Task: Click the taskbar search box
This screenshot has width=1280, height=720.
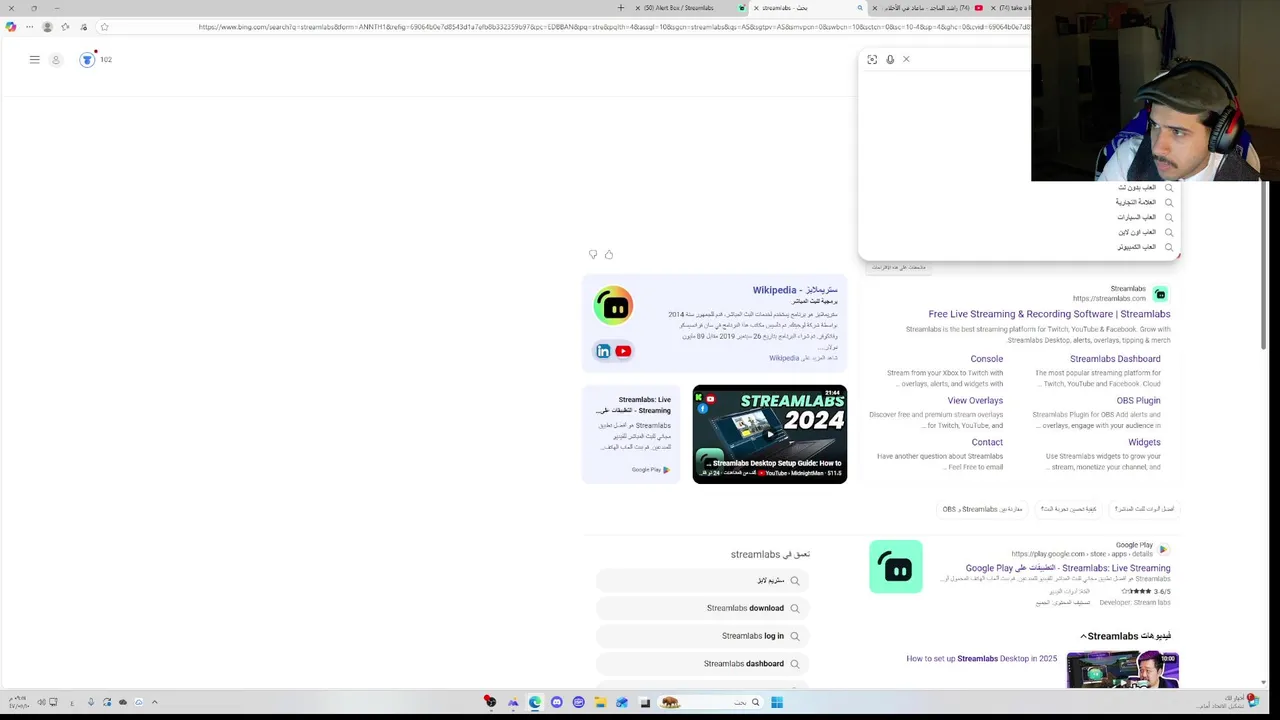Action: pyautogui.click(x=712, y=702)
